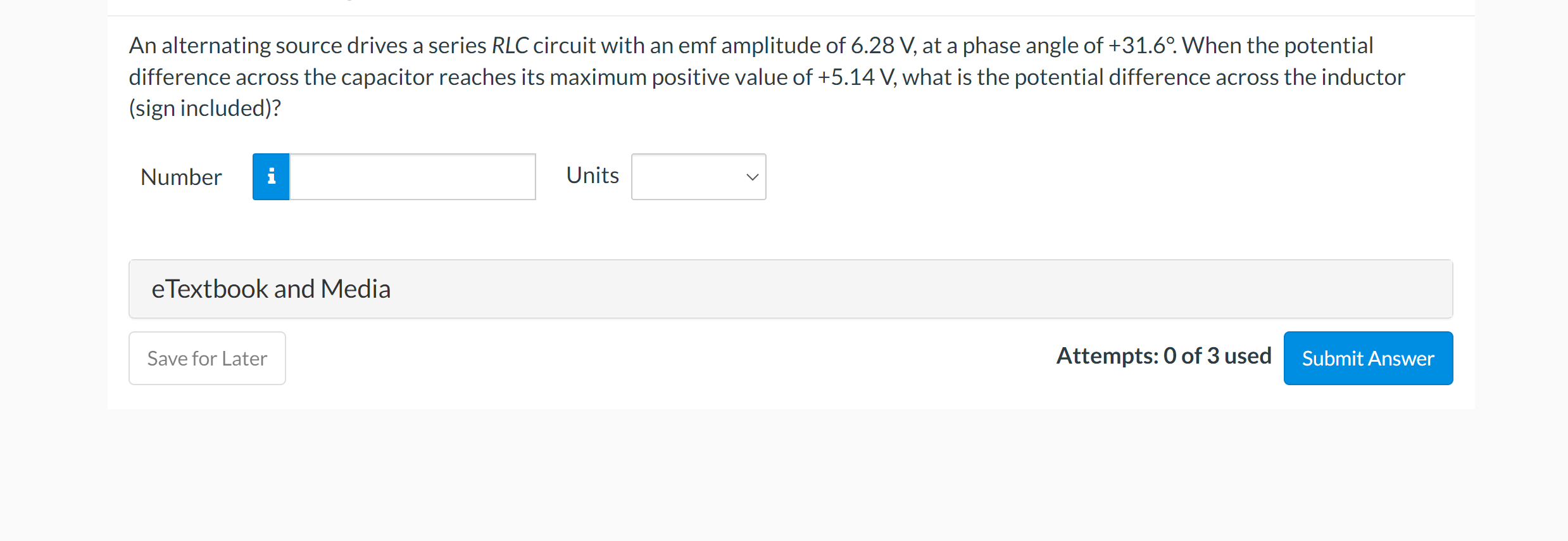Click inside the Number answer field
This screenshot has height=541, width=1568.
click(411, 177)
